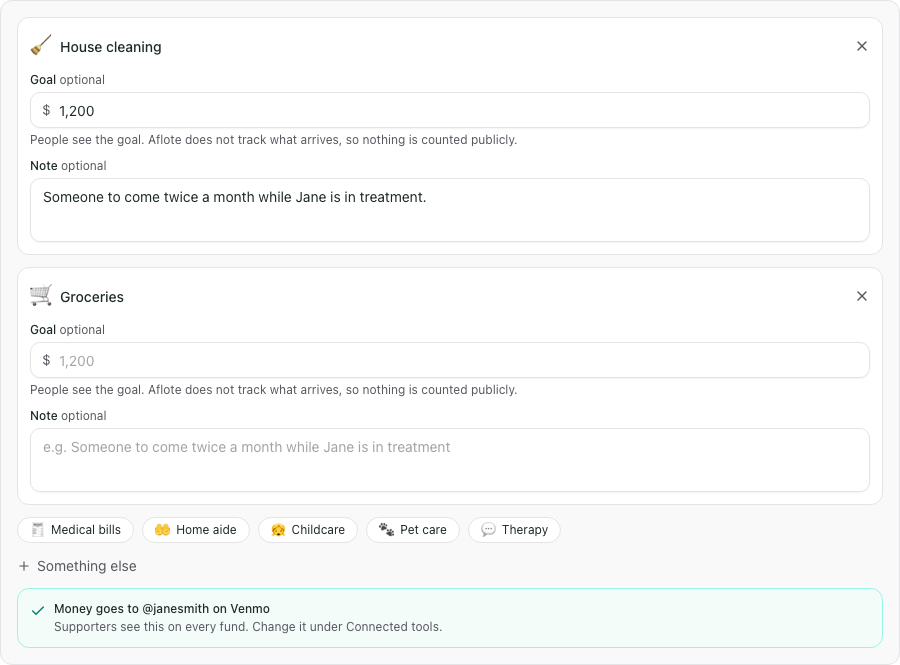900x665 pixels.
Task: Click the Therapy speech bubble icon
Action: pyautogui.click(x=488, y=530)
